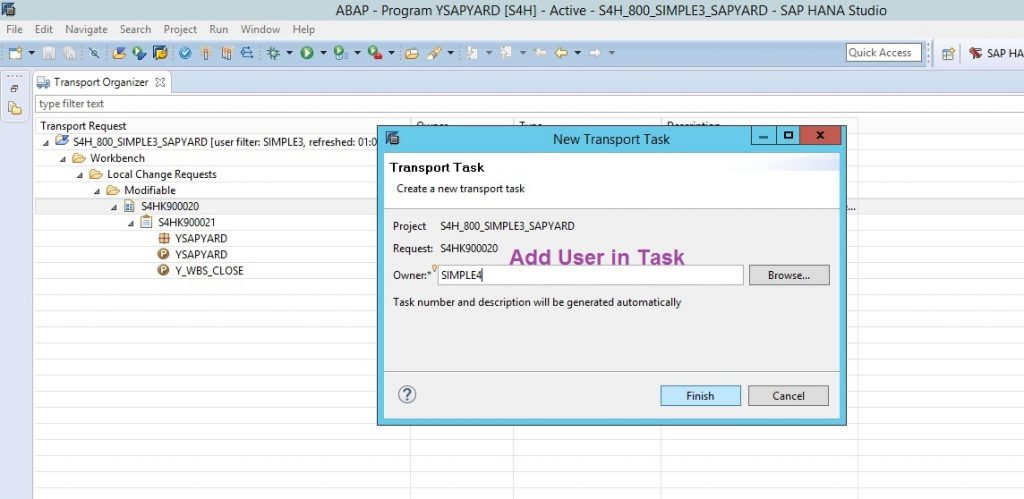Click the Save toolbar icon
Screen dimensions: 1024x499
click(49, 54)
